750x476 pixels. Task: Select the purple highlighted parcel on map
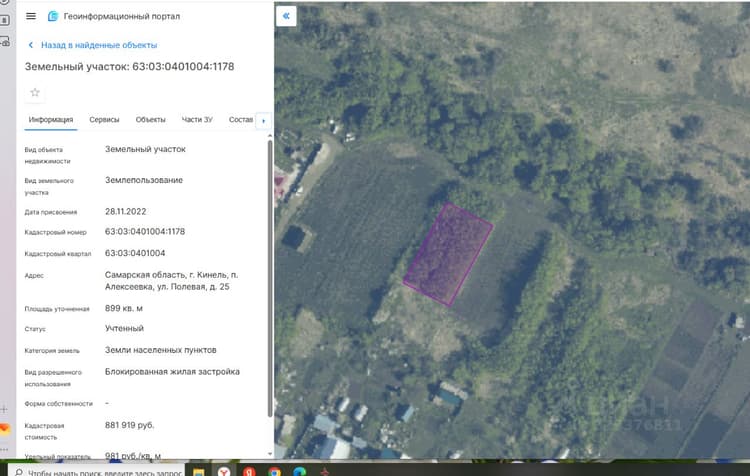448,254
